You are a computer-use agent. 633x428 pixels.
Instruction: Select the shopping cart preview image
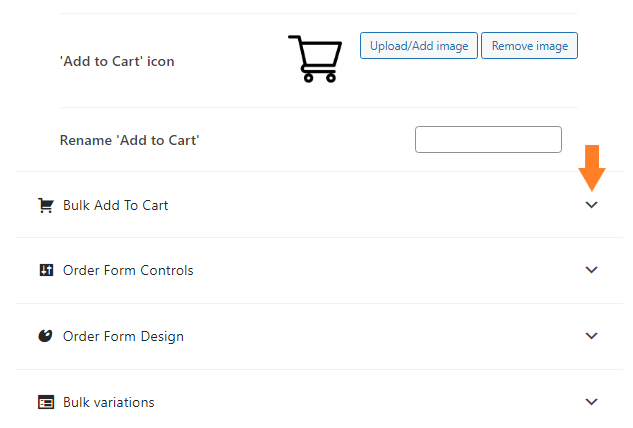315,59
